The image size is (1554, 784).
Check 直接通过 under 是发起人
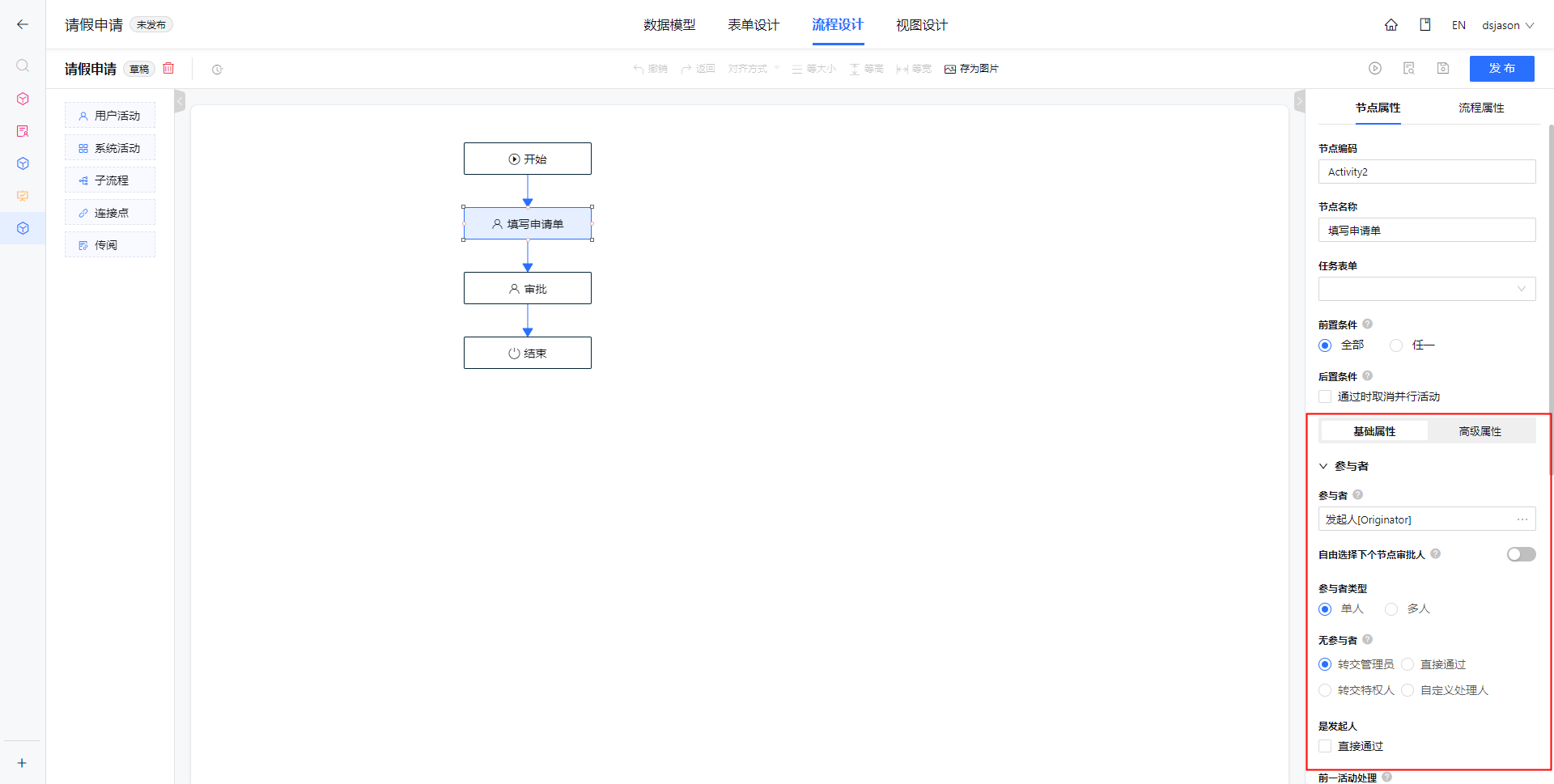pos(1325,746)
